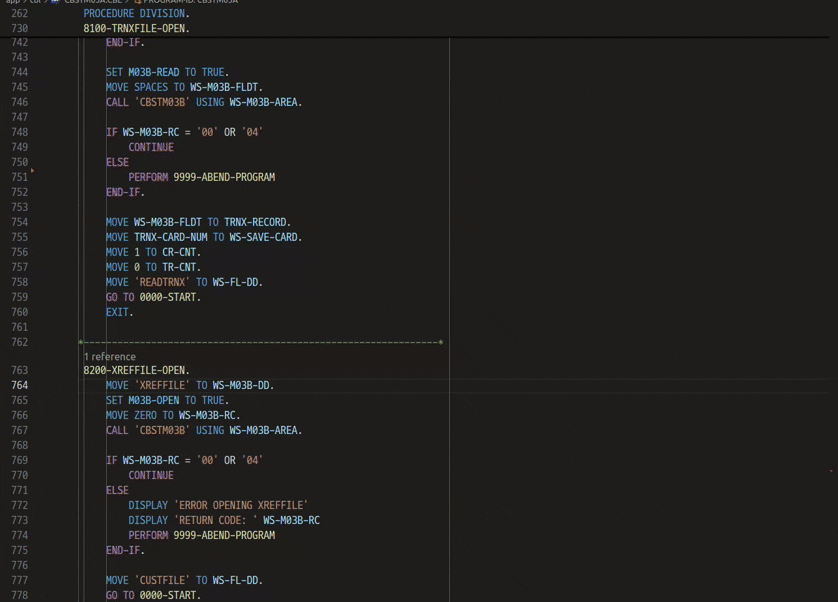Image resolution: width=838 pixels, height=602 pixels.
Task: Jump to sticky PROCEDURE DIVISION header line
Action: [136, 13]
